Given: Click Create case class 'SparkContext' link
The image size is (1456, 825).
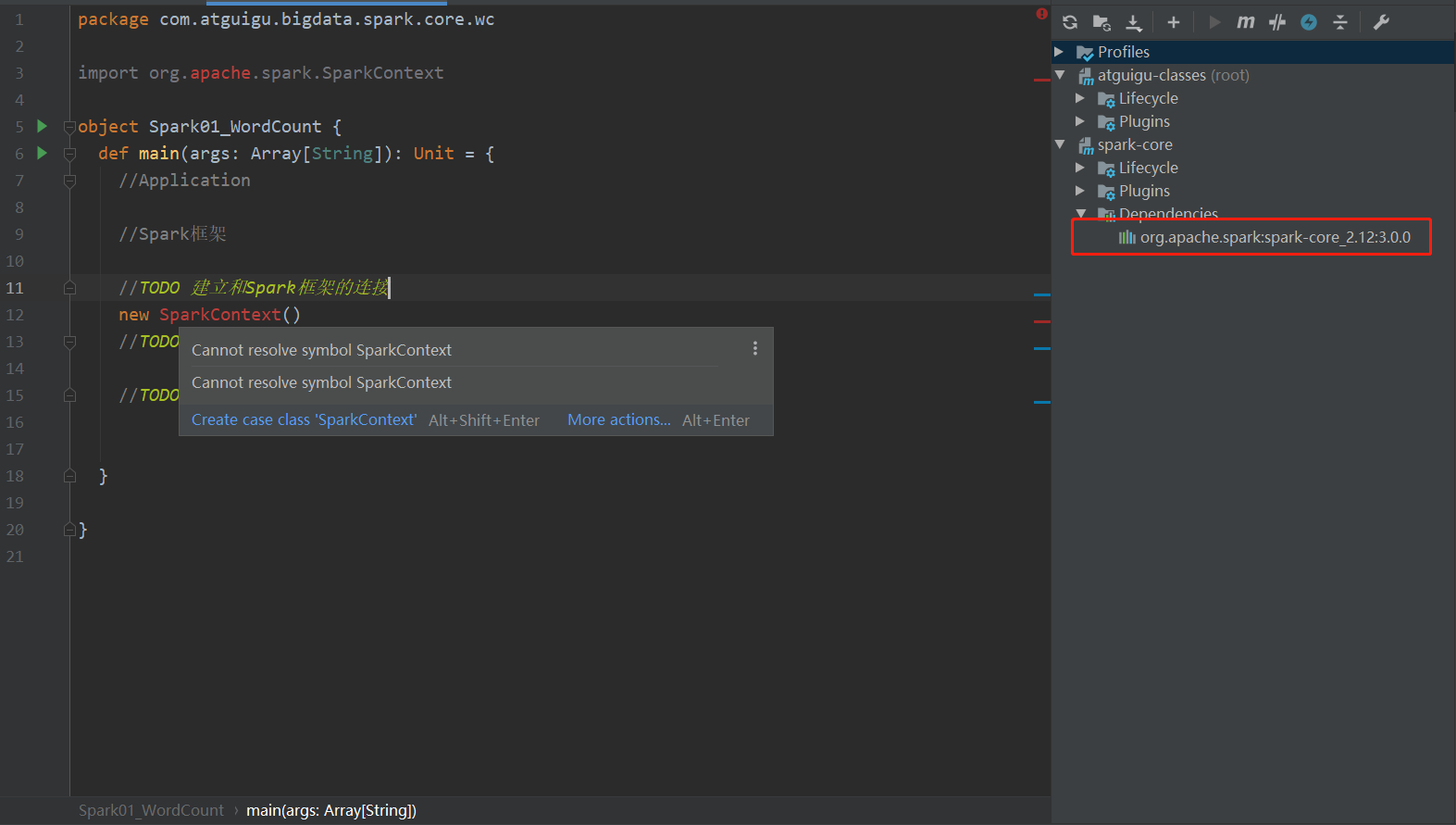Looking at the screenshot, I should coord(304,419).
